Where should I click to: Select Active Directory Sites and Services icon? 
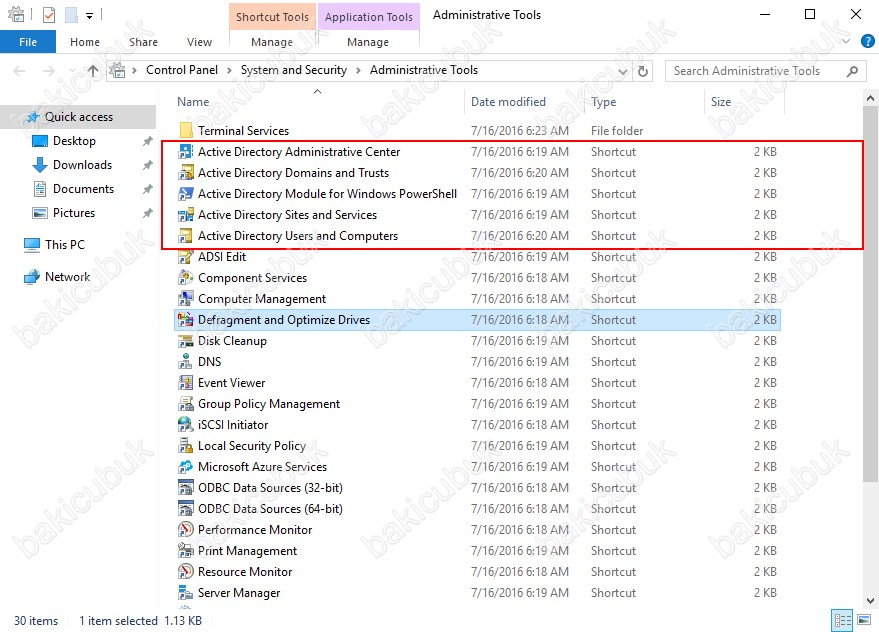tap(186, 215)
